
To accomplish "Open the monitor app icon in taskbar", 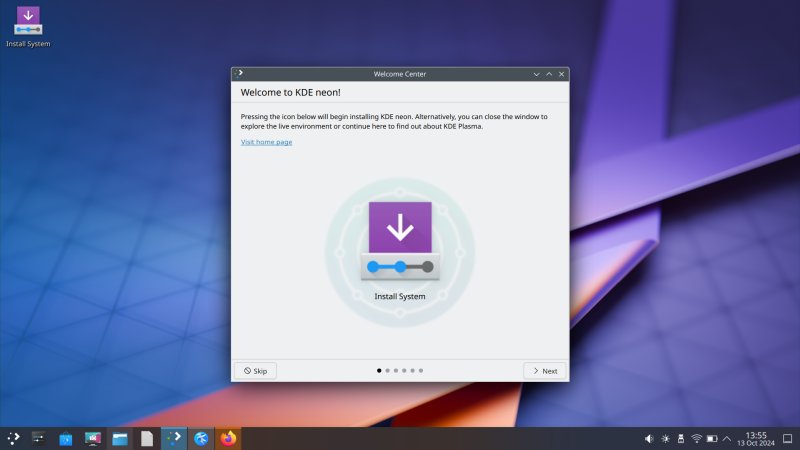I will [93, 438].
